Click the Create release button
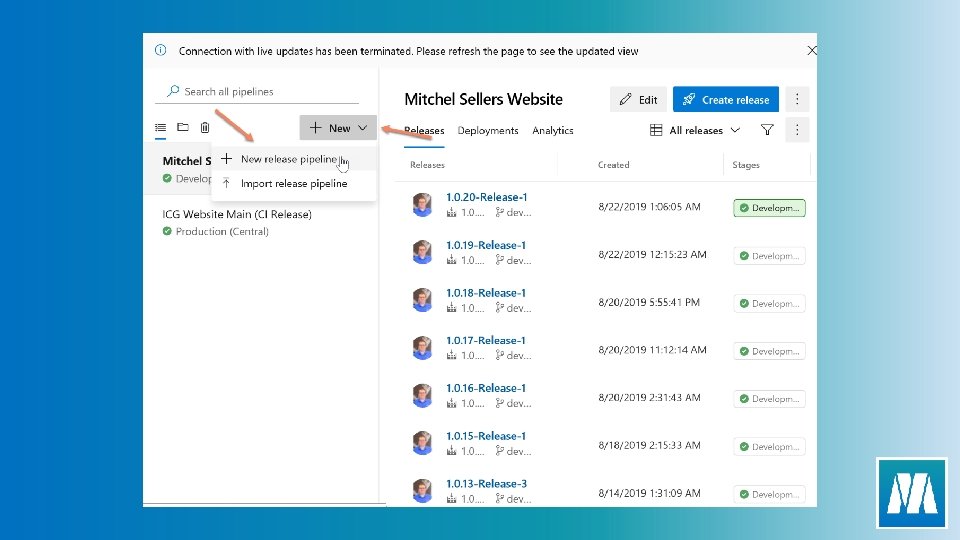The image size is (960, 540). [726, 99]
